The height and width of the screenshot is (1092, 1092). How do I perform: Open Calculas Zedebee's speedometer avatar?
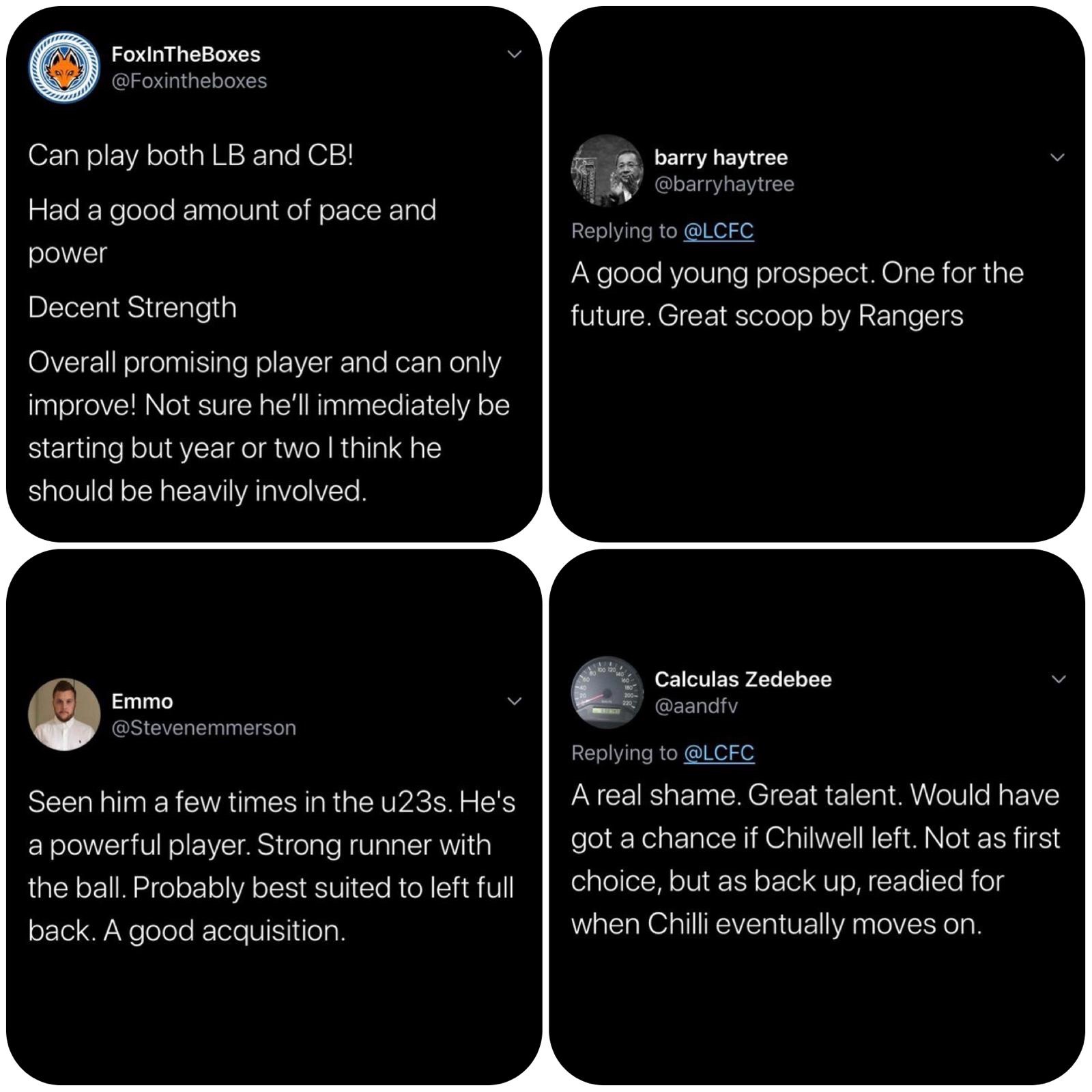point(607,692)
